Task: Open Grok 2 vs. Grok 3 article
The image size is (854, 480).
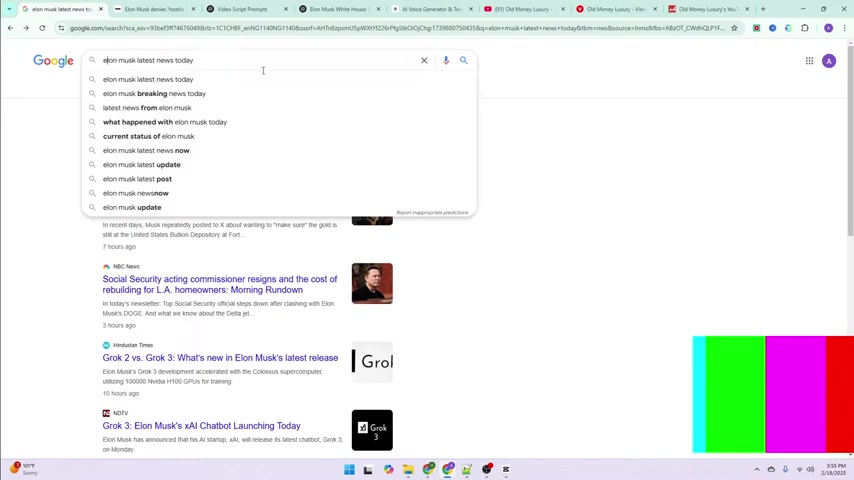Action: click(220, 358)
